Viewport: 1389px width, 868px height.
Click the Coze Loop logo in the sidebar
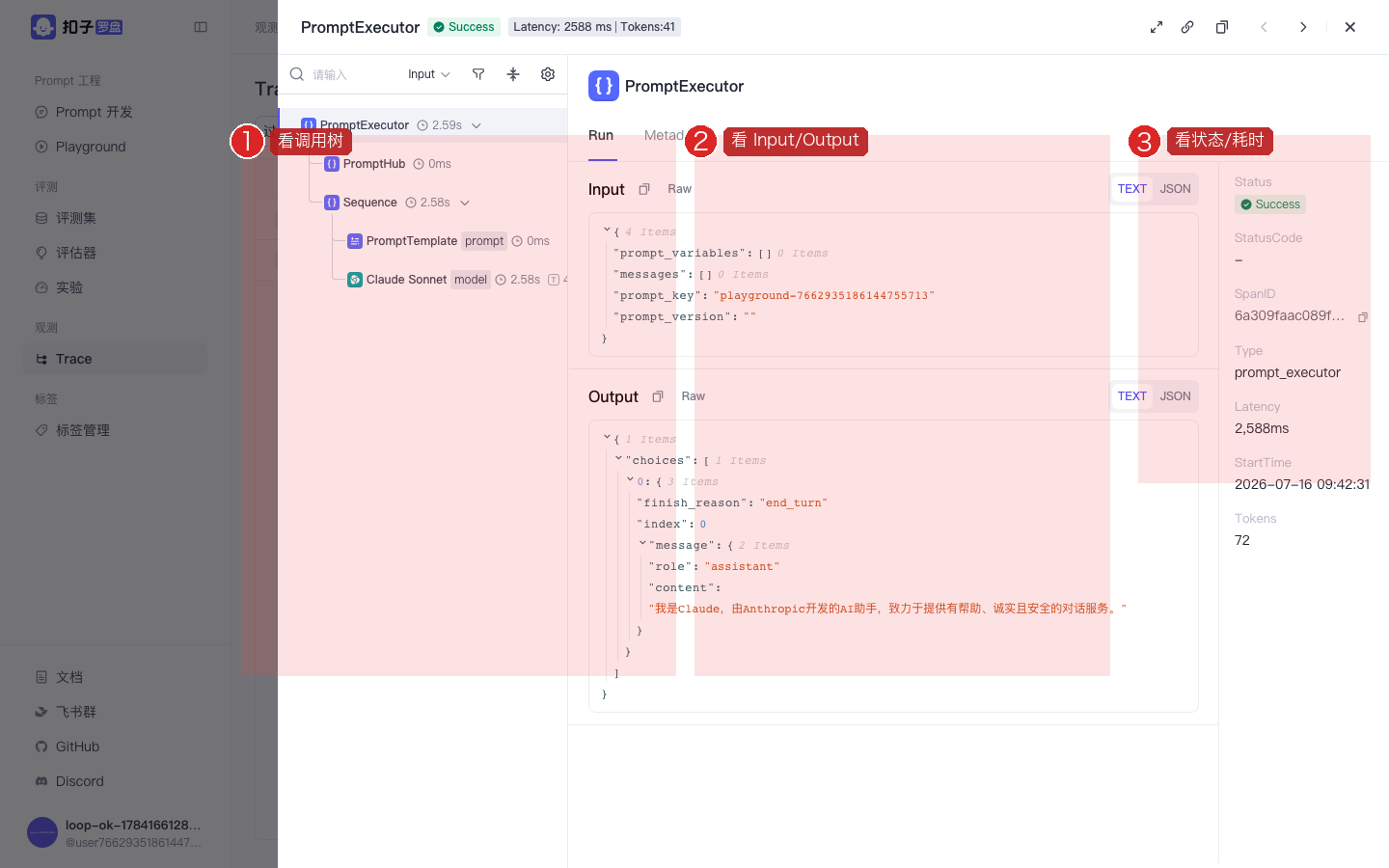point(77,27)
